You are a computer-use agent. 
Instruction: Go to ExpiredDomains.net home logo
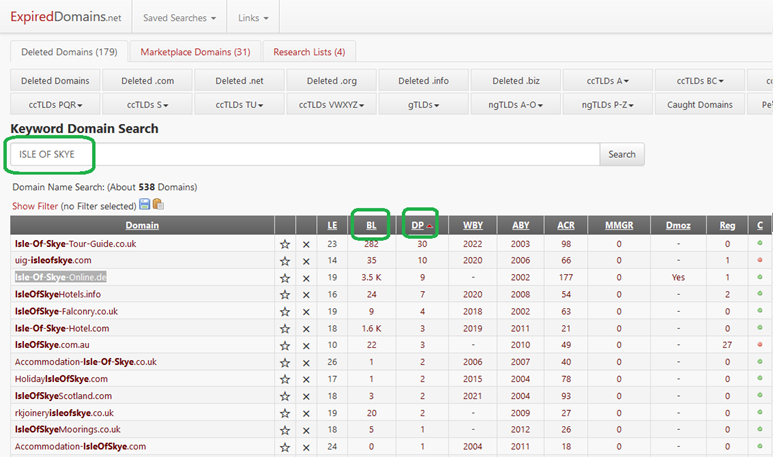[x=66, y=17]
